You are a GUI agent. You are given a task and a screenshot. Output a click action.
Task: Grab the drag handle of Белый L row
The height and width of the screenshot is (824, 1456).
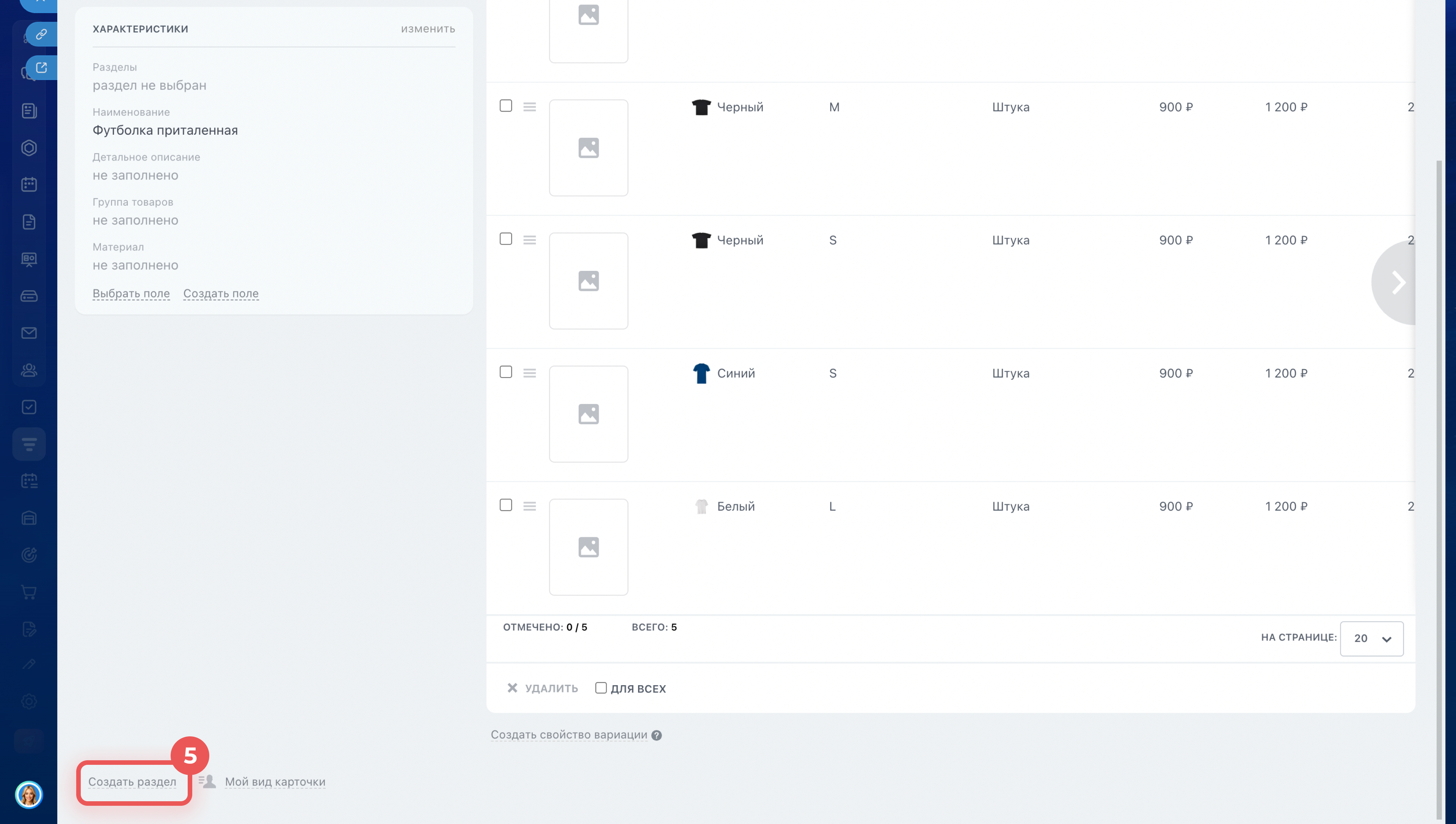tap(529, 506)
